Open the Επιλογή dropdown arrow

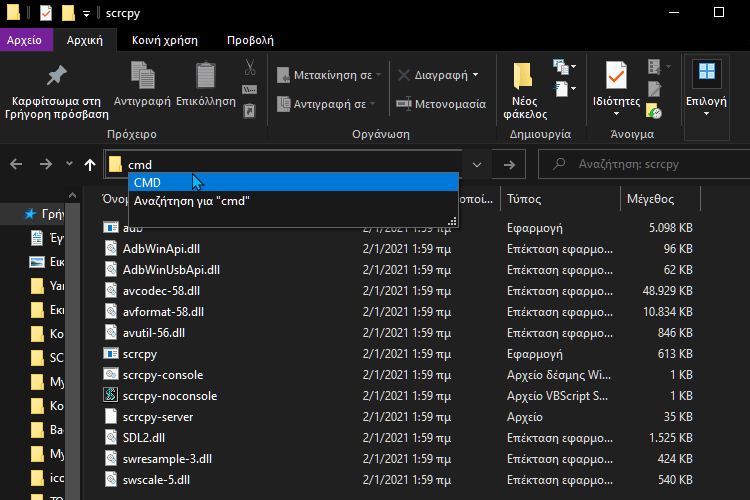[706, 114]
